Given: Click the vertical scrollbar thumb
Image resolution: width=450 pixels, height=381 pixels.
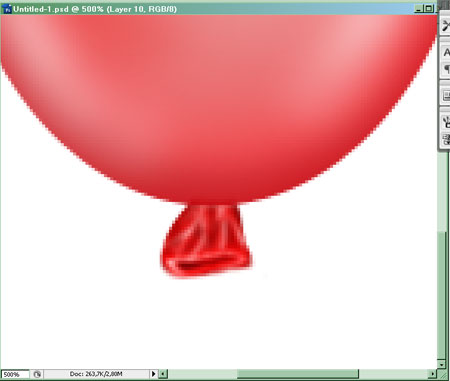Looking at the screenshot, I should pyautogui.click(x=442, y=295).
